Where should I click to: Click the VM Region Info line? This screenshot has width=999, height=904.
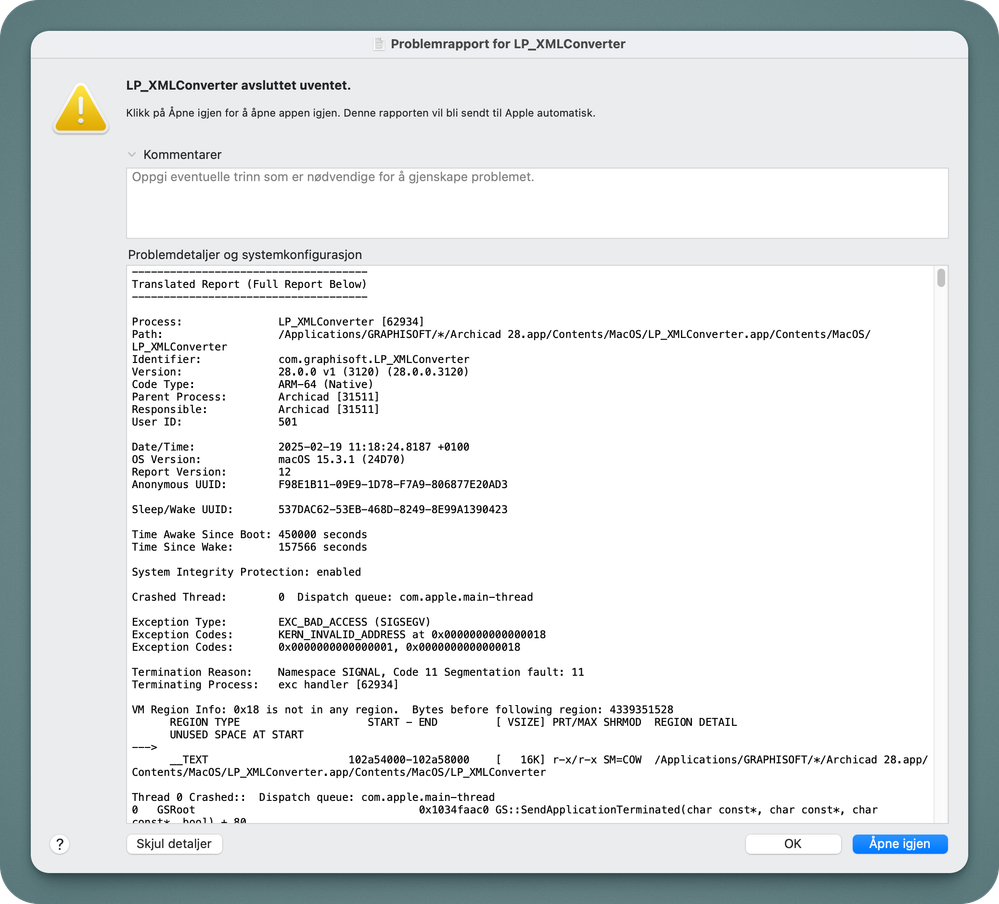(402, 710)
